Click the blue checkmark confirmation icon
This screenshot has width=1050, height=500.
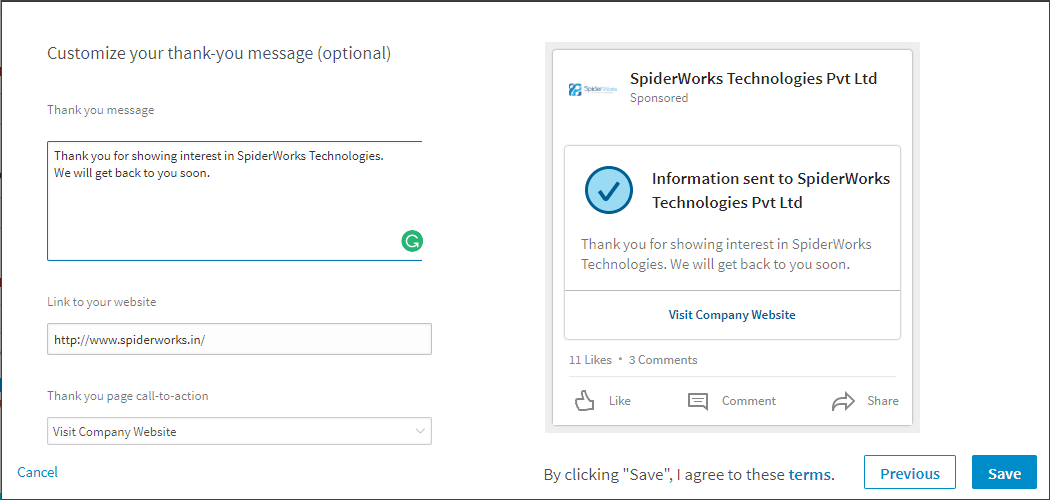(609, 190)
